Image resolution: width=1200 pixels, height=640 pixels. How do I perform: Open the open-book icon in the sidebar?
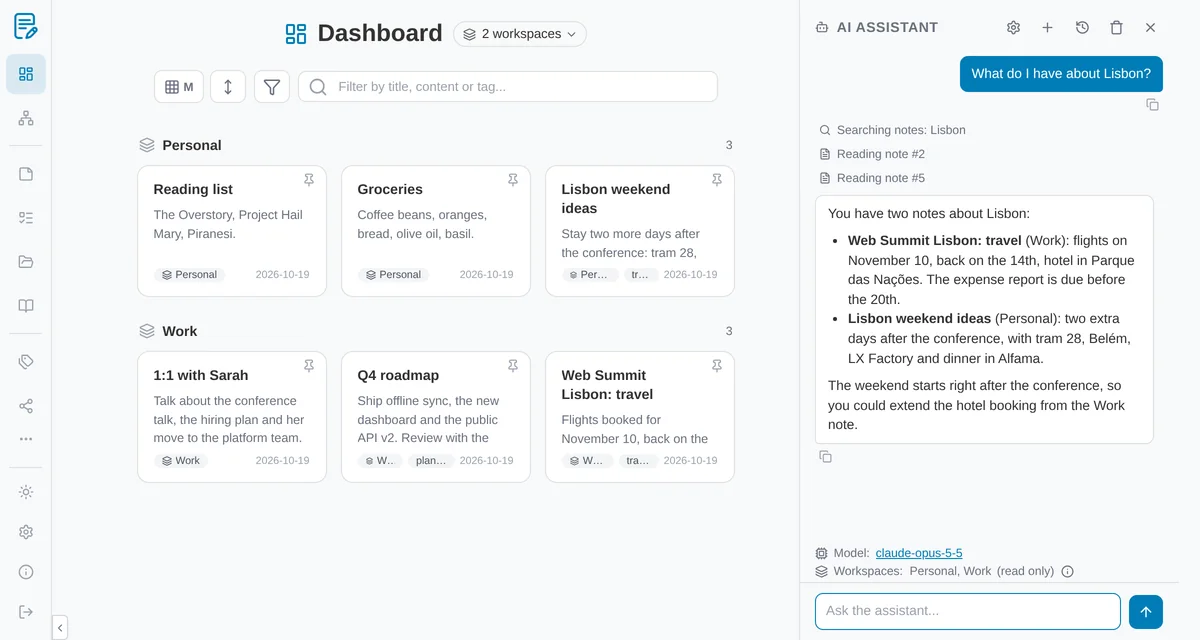point(26,306)
